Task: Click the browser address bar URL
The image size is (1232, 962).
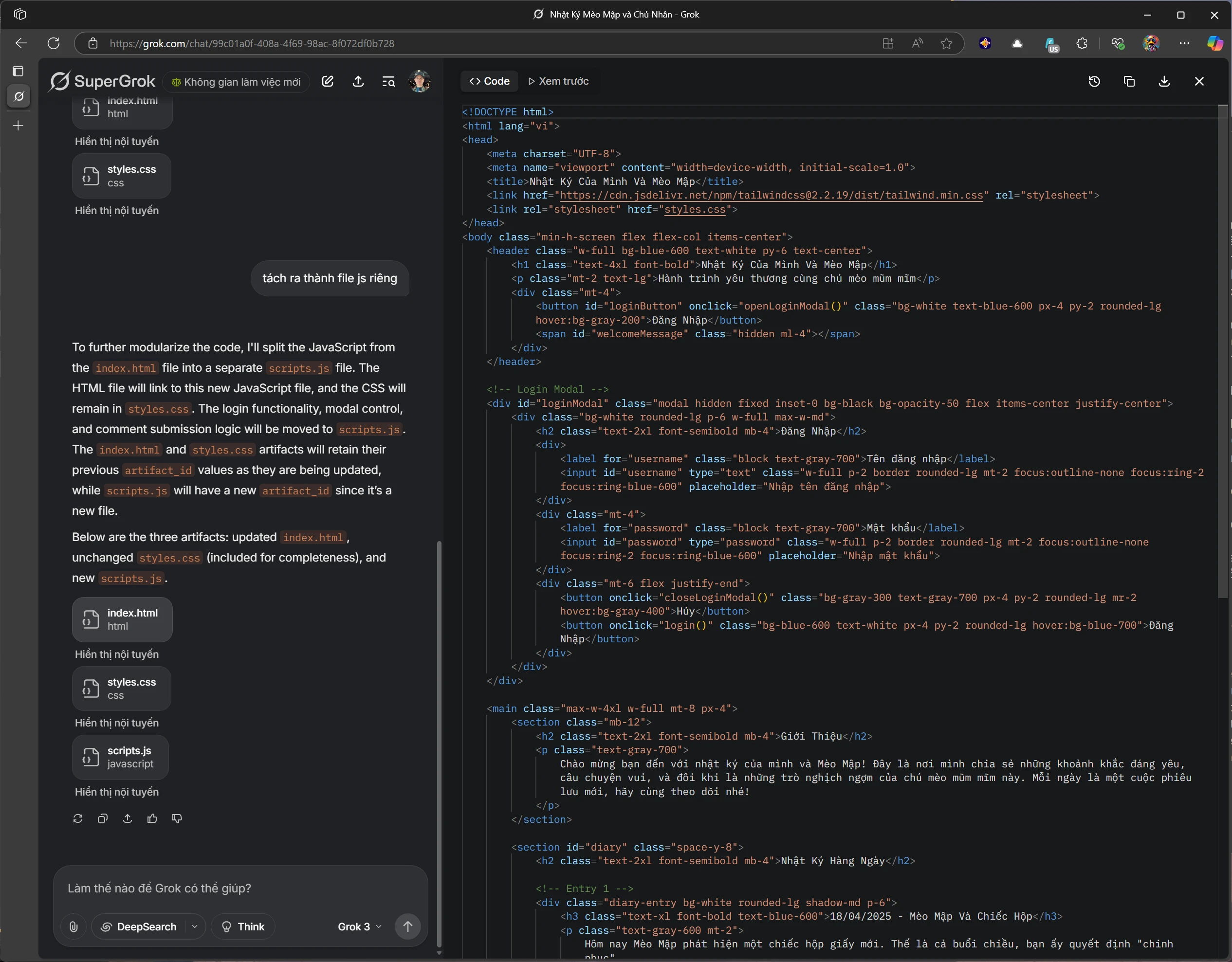Action: [252, 43]
